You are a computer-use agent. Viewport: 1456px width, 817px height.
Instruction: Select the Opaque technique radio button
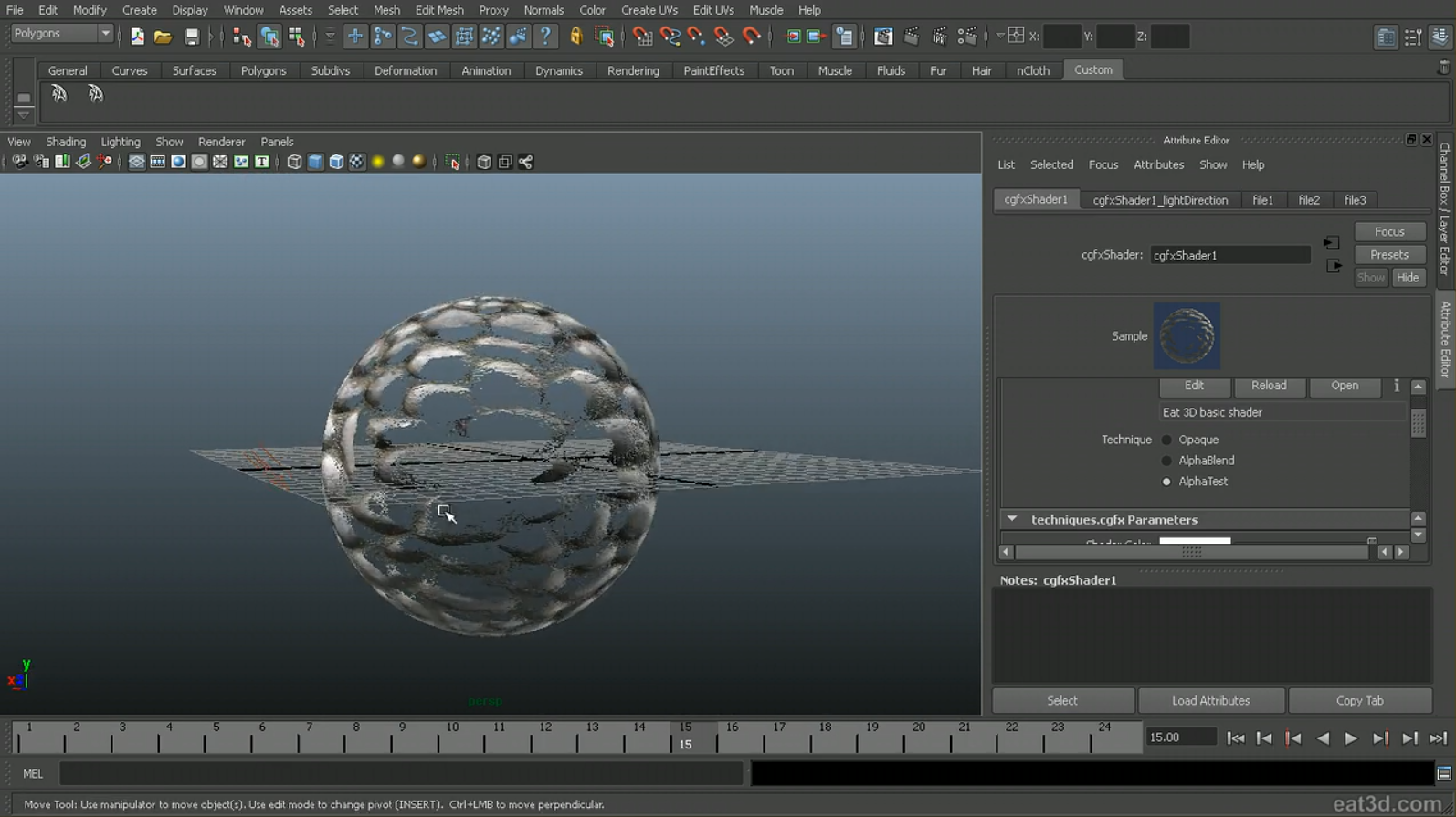coord(1166,440)
